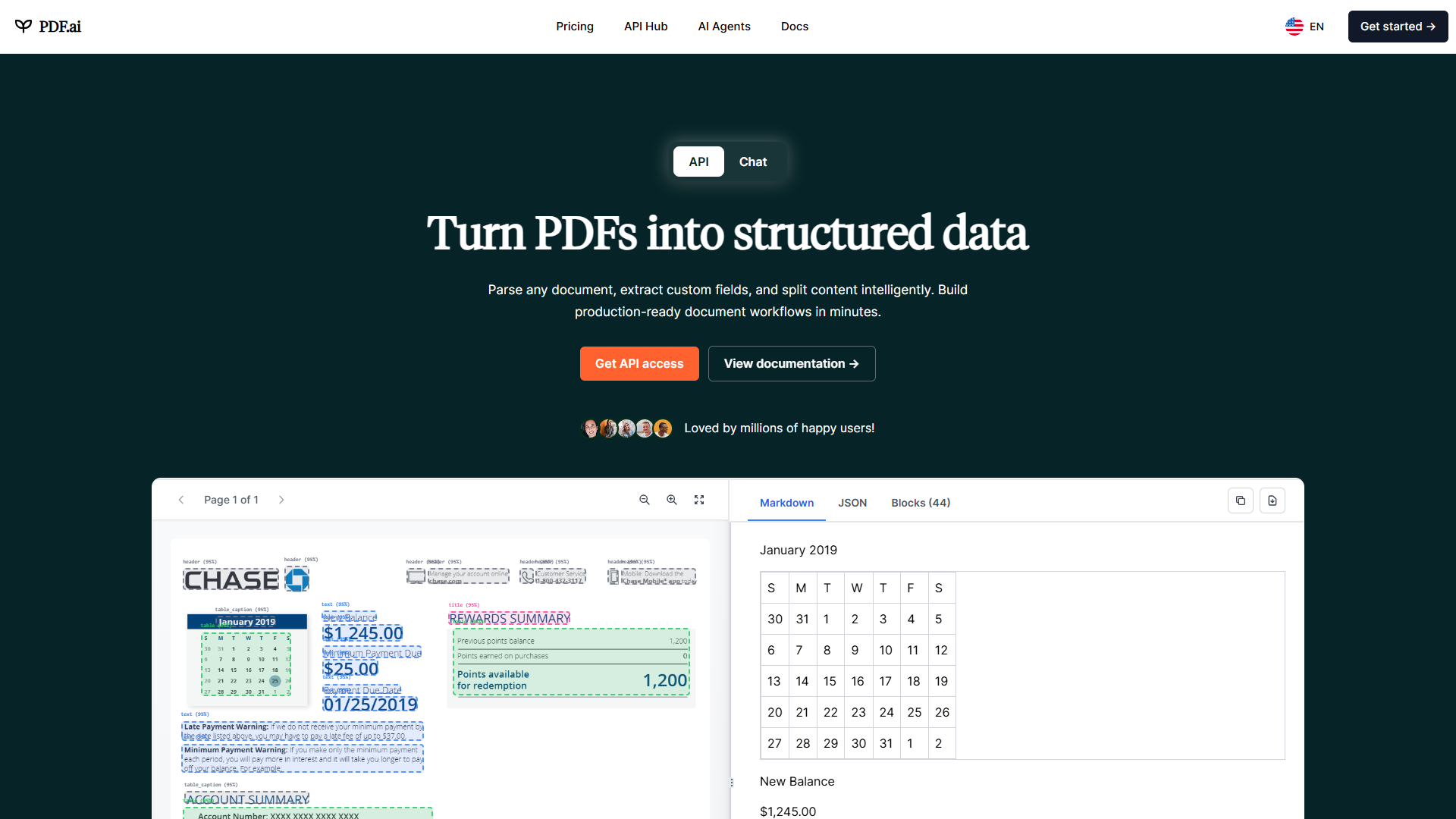Click the REWARDS SUMMARY title block

pyautogui.click(x=510, y=619)
